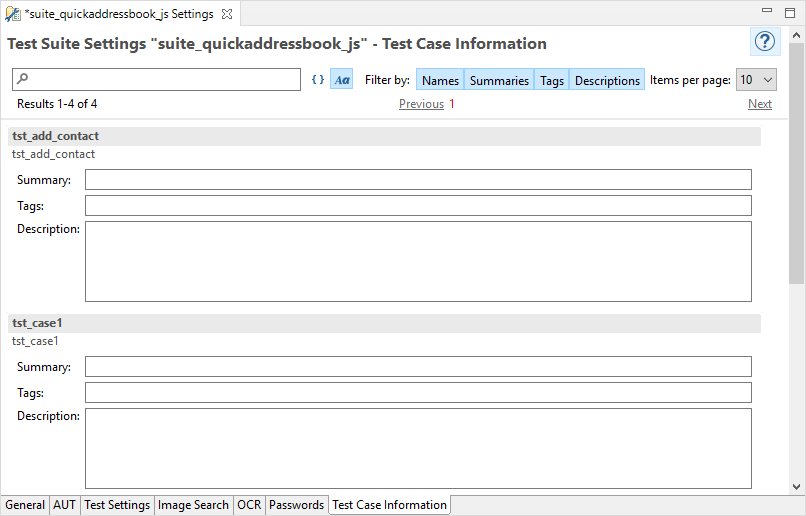Open the Image Search tab
This screenshot has width=806, height=516.
193,505
